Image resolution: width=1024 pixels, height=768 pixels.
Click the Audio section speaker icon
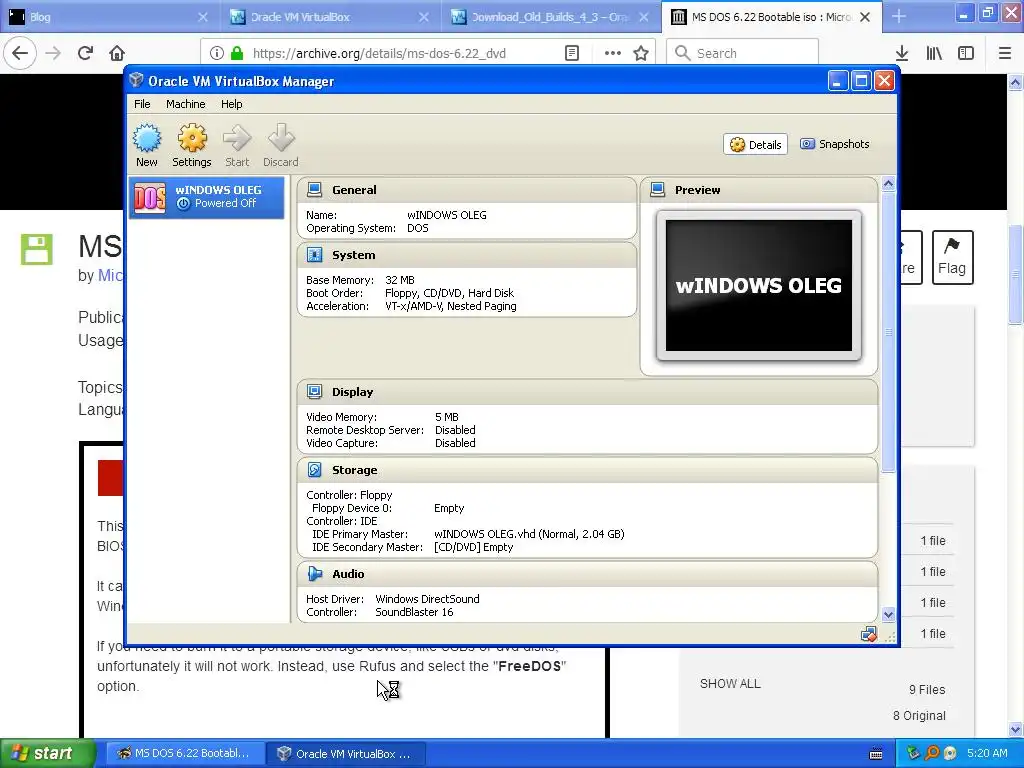coord(315,574)
